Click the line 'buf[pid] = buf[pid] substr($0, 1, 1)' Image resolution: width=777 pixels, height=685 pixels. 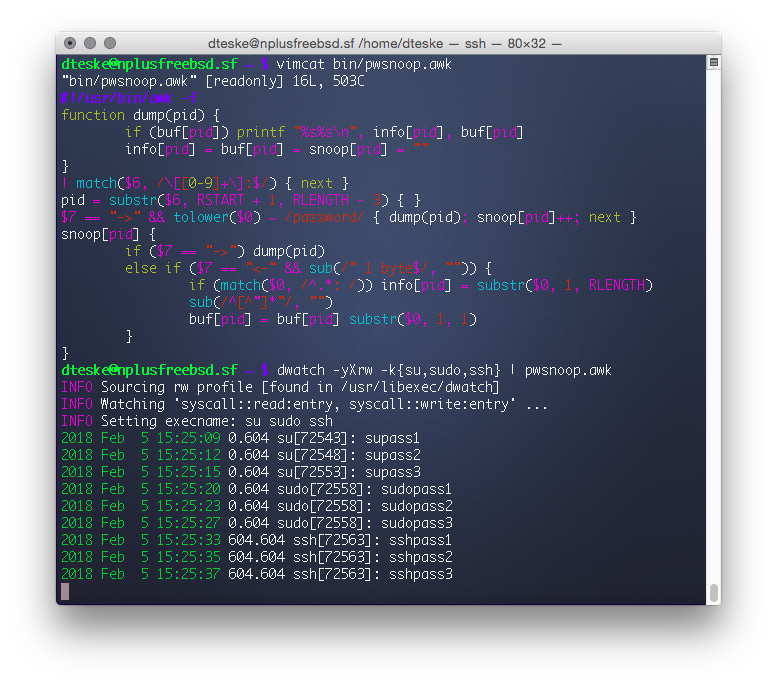(x=333, y=319)
